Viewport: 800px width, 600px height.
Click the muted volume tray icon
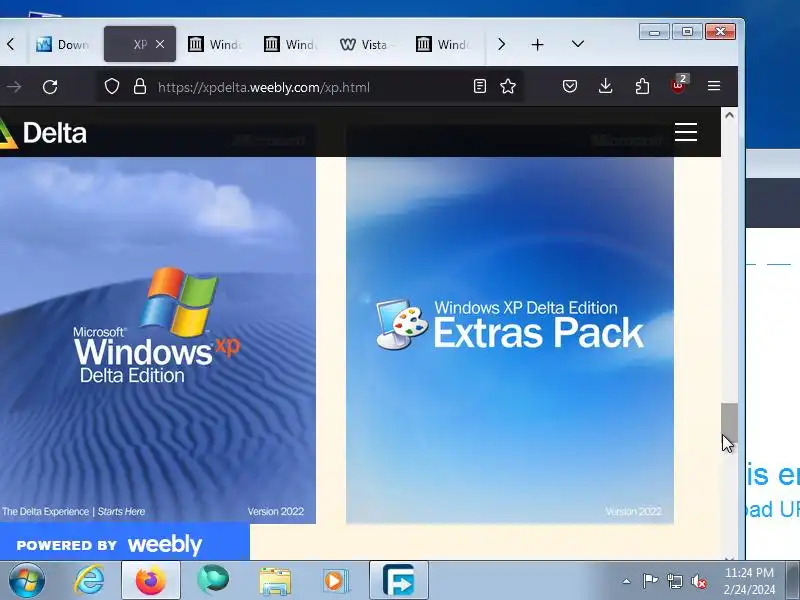pyautogui.click(x=699, y=581)
